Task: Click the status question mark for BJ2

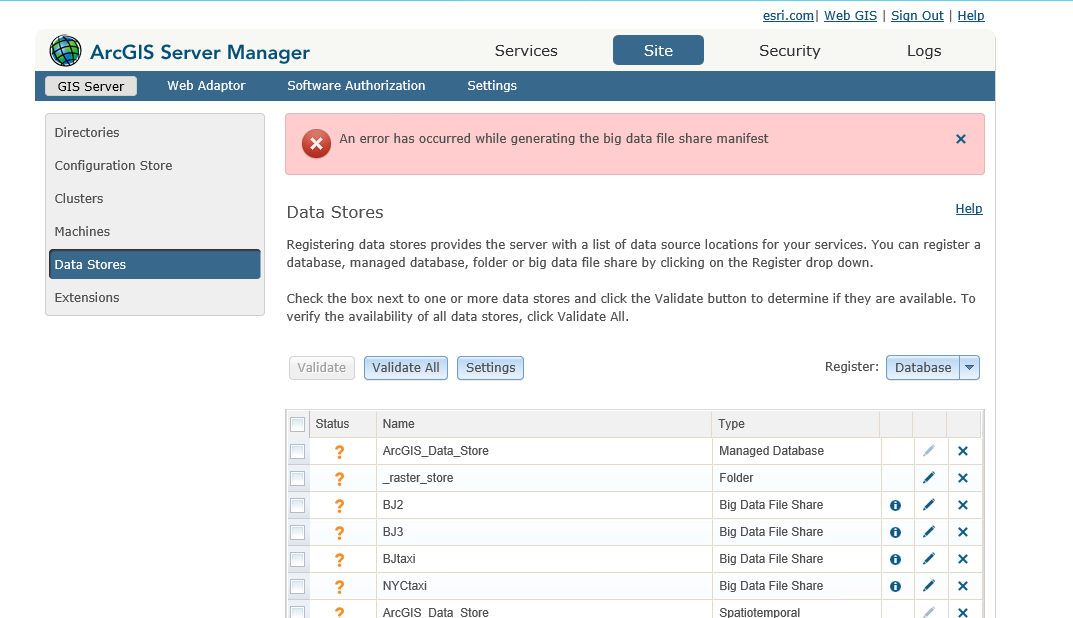Action: click(339, 506)
